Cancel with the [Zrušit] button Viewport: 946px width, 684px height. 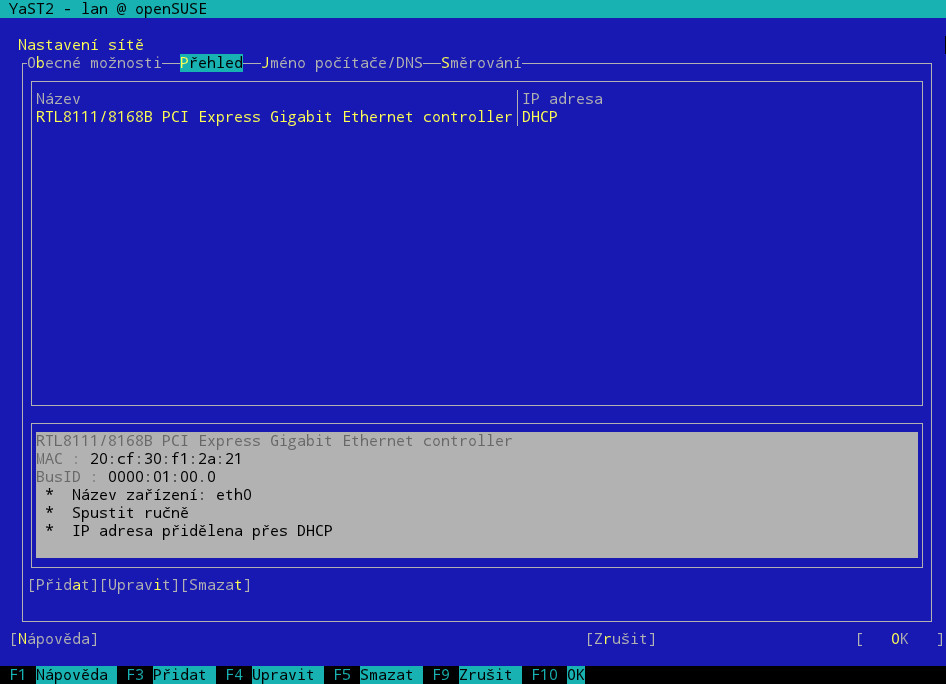(x=621, y=639)
